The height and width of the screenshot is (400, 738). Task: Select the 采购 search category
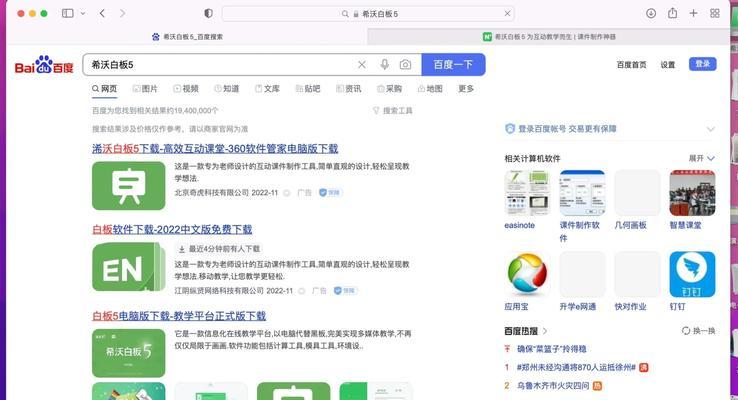389,88
